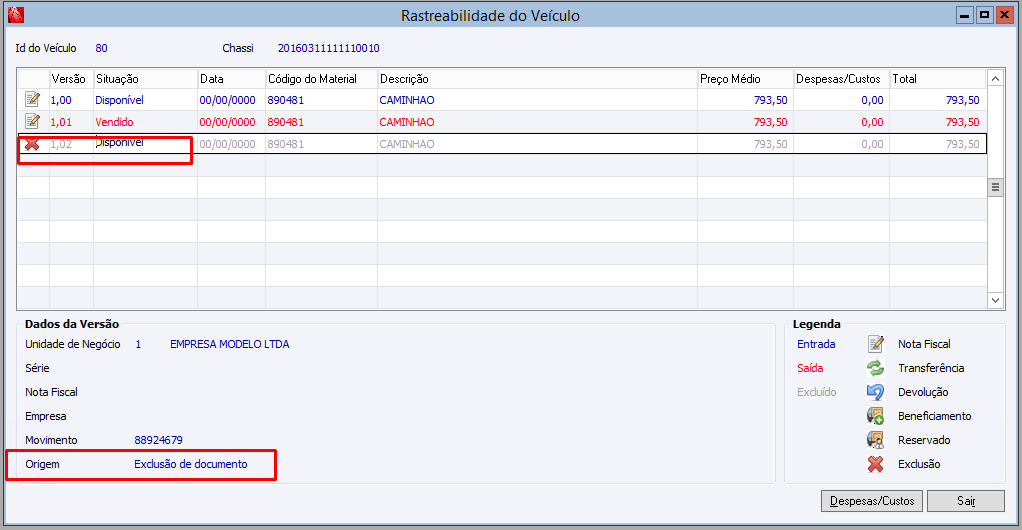
Task: Click the Movimento value 88924679
Action: point(158,440)
